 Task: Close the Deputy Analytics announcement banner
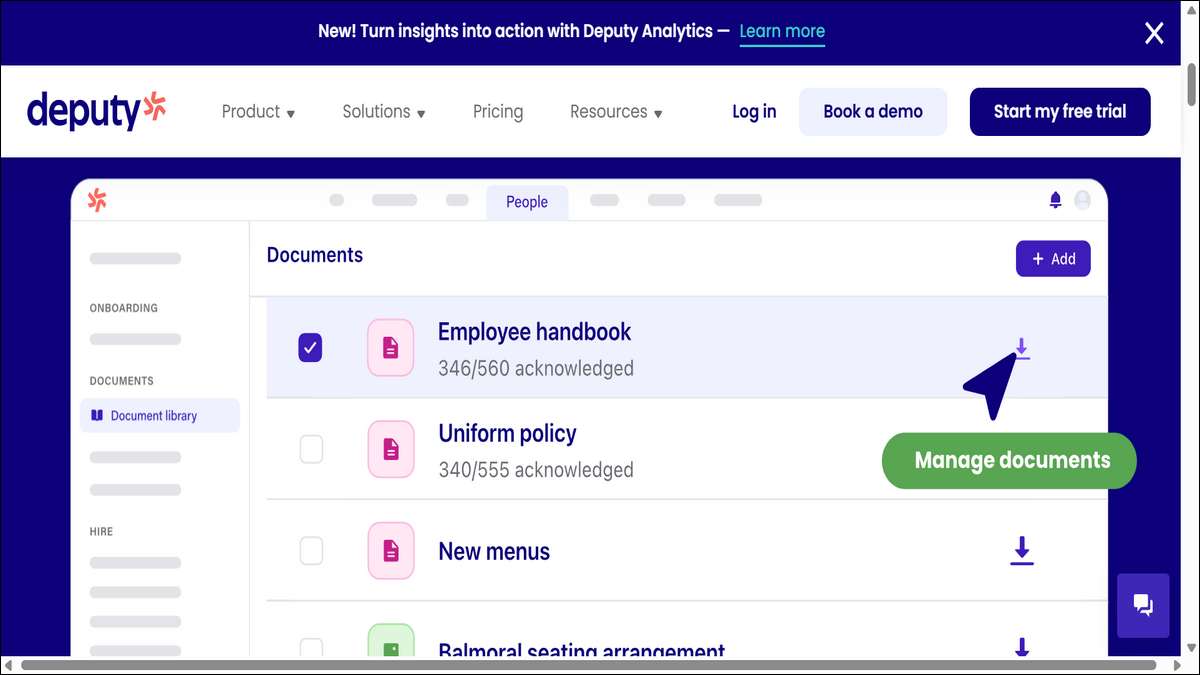click(1154, 33)
